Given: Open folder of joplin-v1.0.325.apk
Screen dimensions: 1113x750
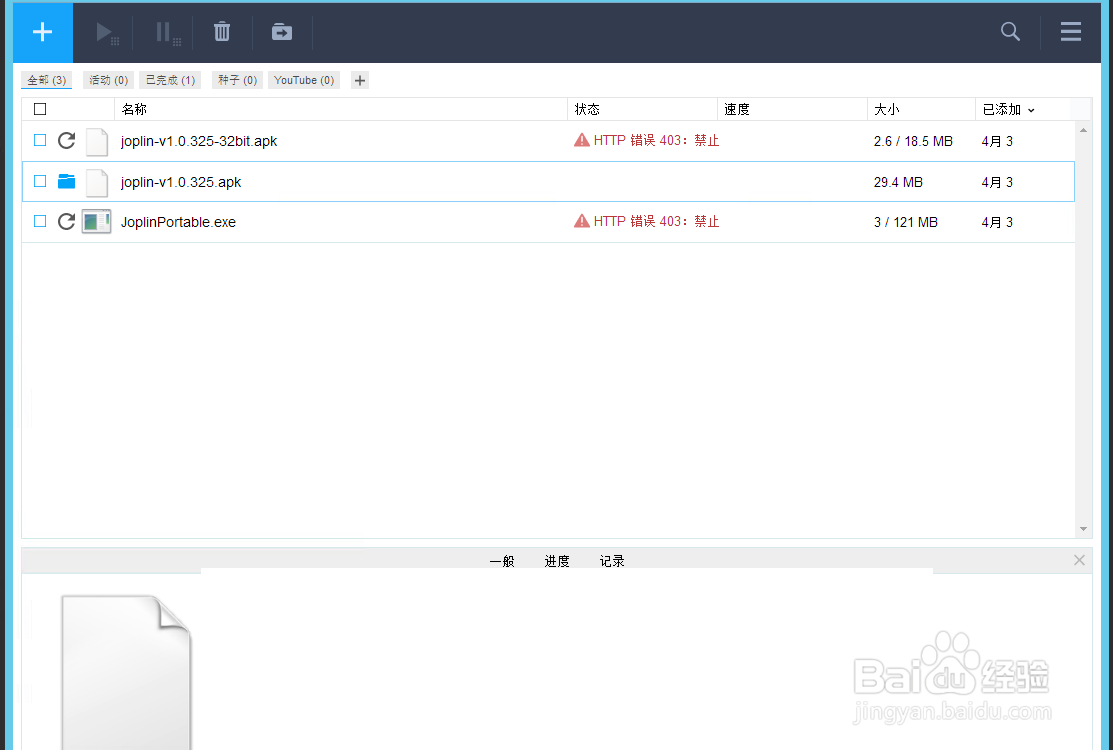Looking at the screenshot, I should point(67,182).
